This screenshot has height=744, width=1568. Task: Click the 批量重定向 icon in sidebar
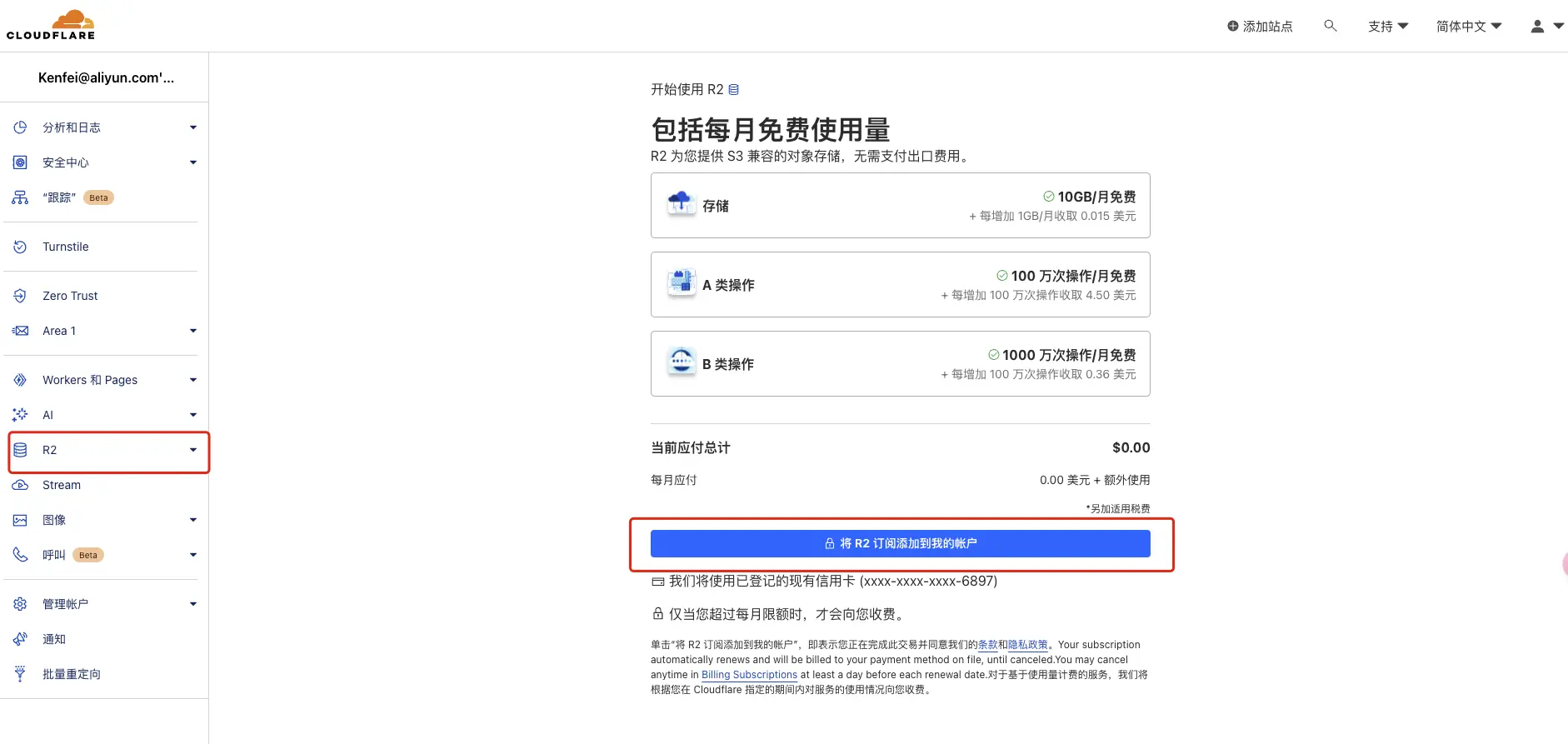tap(20, 674)
